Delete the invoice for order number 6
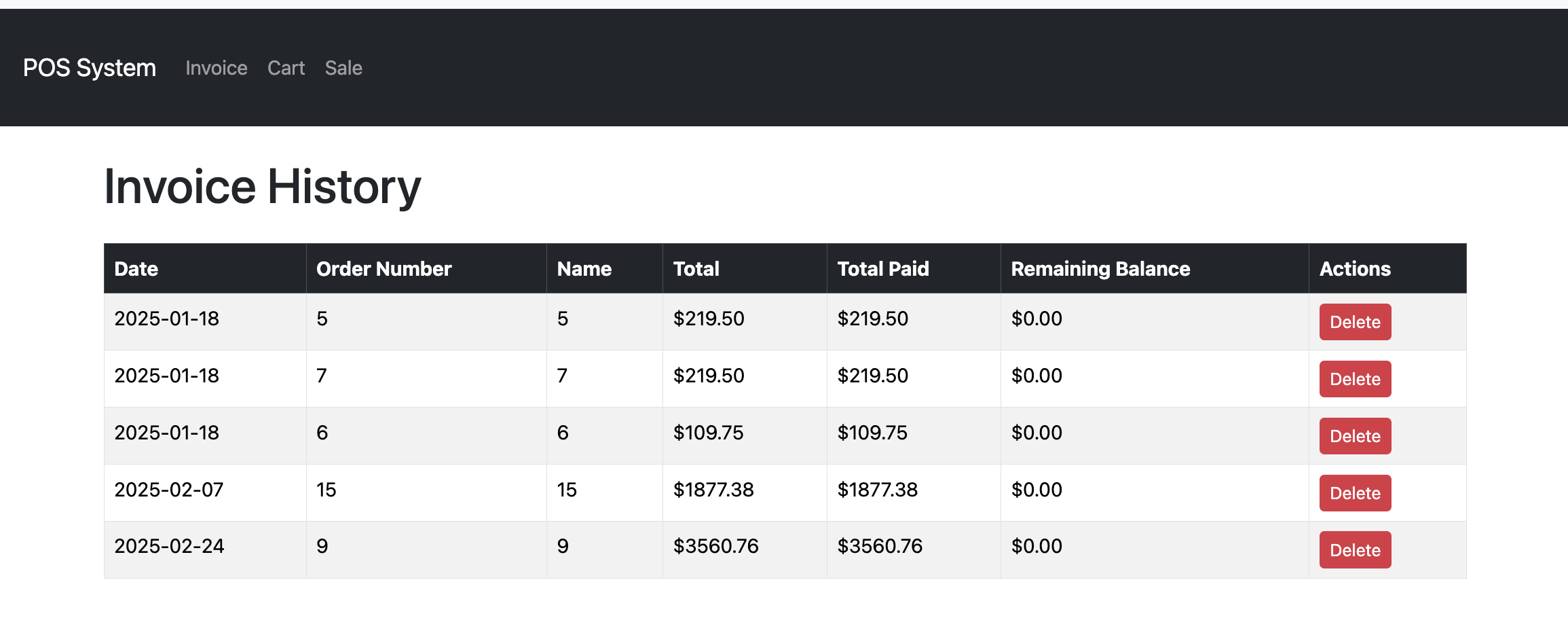1568x633 pixels. (x=1355, y=436)
